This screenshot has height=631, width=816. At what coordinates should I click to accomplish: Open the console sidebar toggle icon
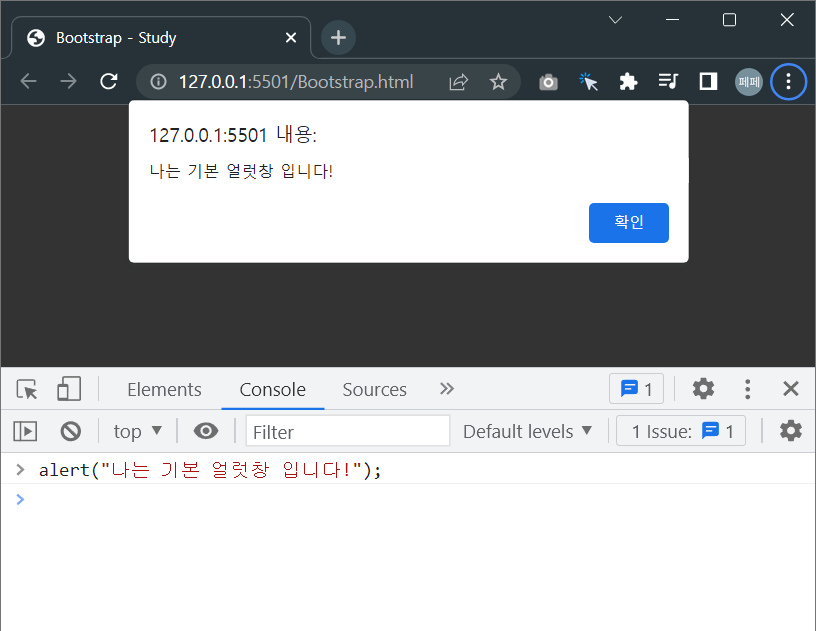pyautogui.click(x=24, y=430)
